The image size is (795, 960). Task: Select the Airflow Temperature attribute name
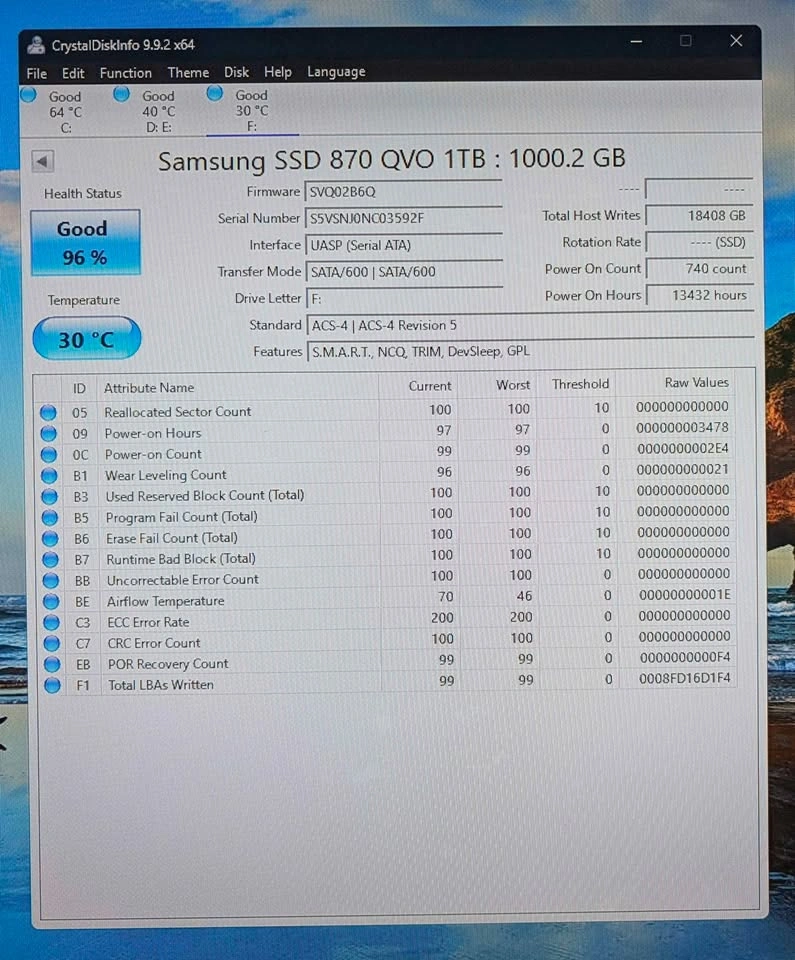165,601
